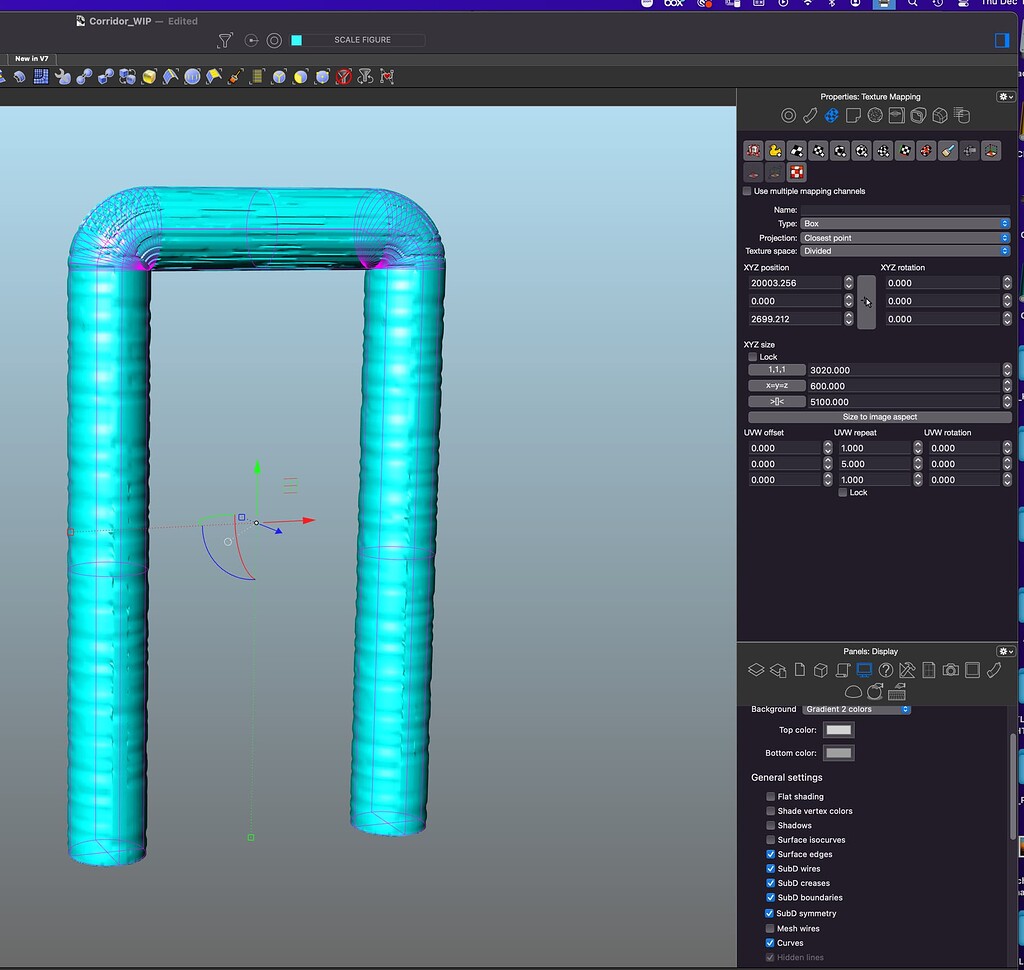Toggle the Lock checkbox under UVW rotation
Image resolution: width=1024 pixels, height=970 pixels.
pyautogui.click(x=843, y=492)
